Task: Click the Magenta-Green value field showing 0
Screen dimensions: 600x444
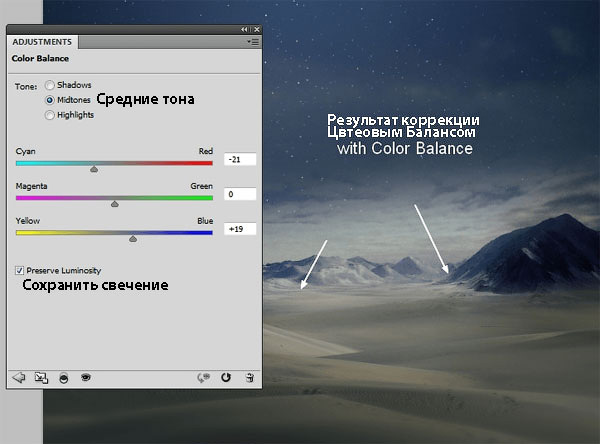Action: 240,194
